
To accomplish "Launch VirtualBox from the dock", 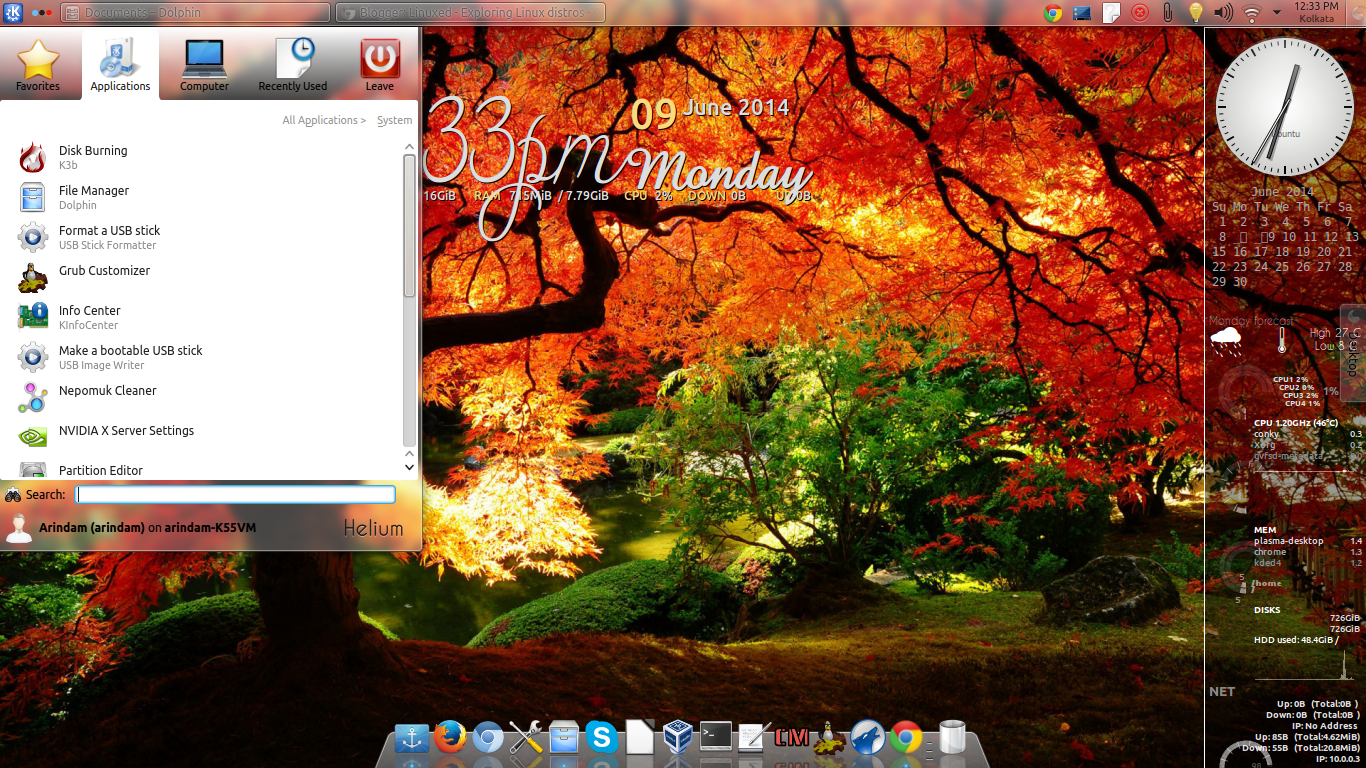I will point(679,737).
